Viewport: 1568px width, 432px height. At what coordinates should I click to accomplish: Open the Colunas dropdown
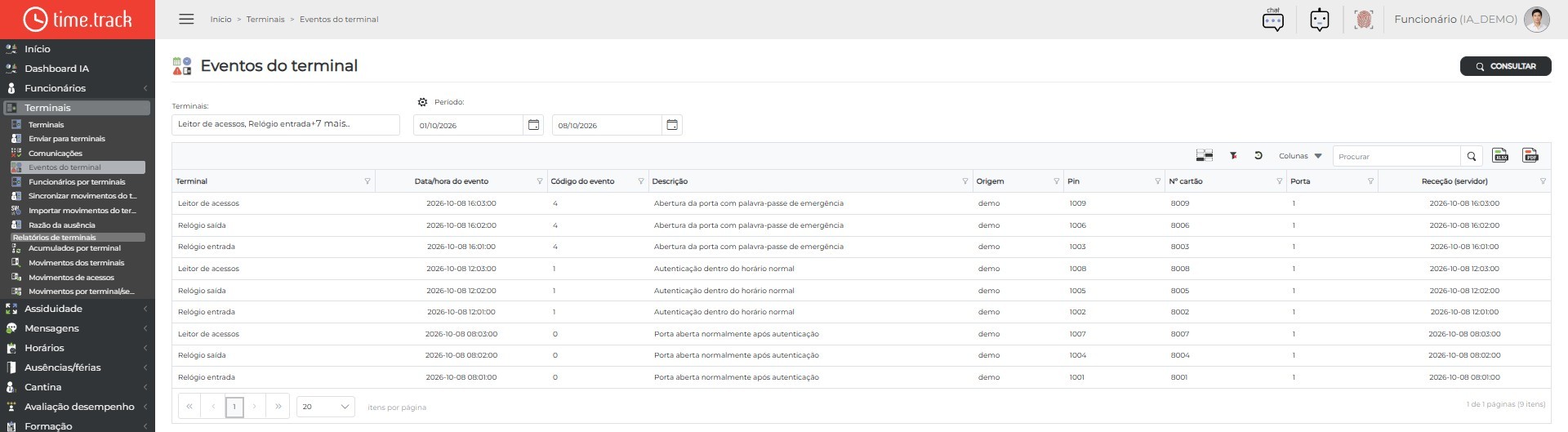1300,156
